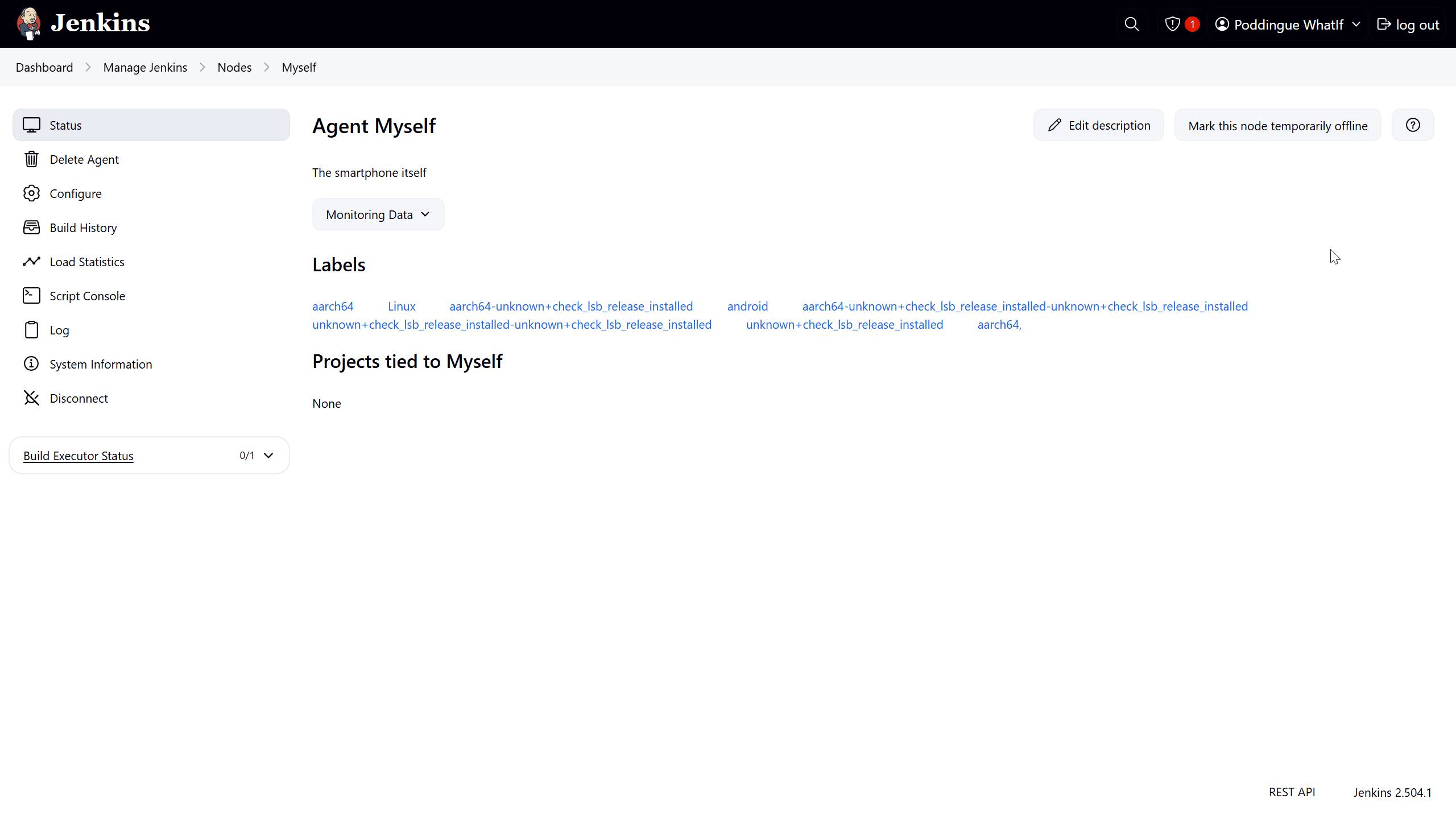Open the agent Log clipboard icon
This screenshot has height=819, width=1456.
[x=31, y=329]
